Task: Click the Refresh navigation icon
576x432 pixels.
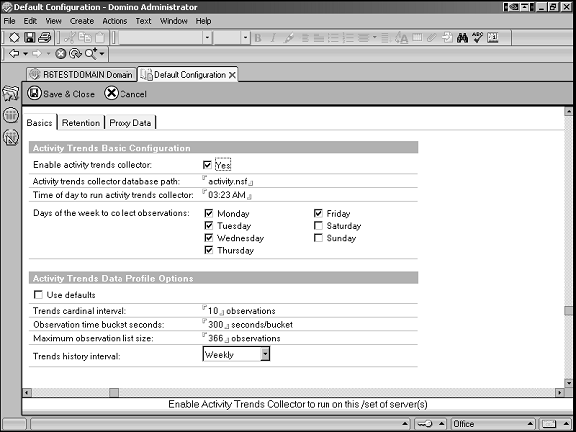Action: (x=75, y=54)
